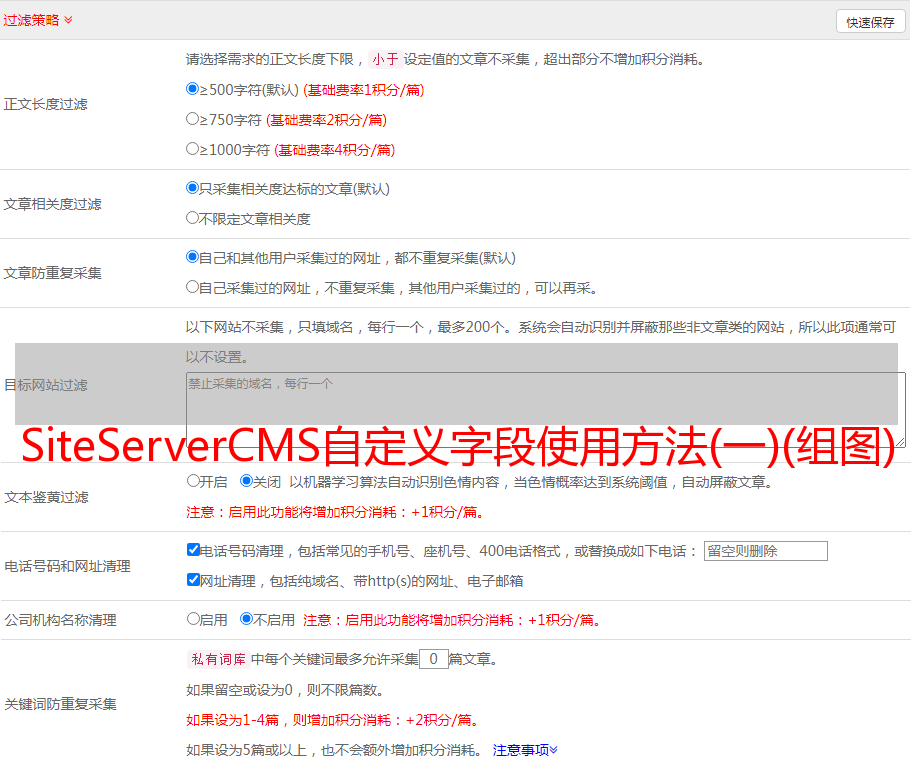Collapse the 过滤策略 section header
Screen dimensions: 912x768
[x=38, y=20]
